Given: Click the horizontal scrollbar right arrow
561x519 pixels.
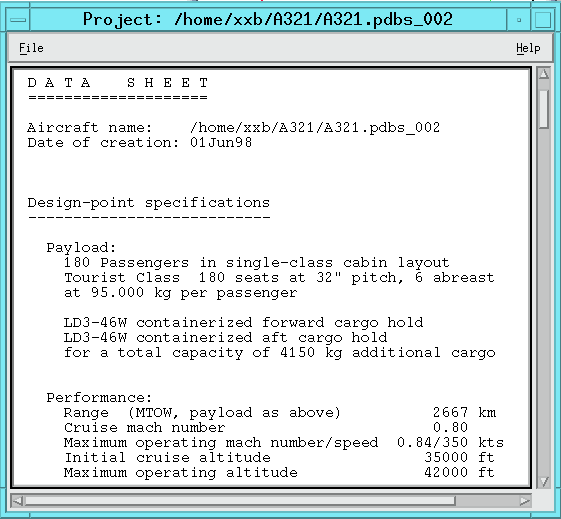Looking at the screenshot, I should (525, 501).
